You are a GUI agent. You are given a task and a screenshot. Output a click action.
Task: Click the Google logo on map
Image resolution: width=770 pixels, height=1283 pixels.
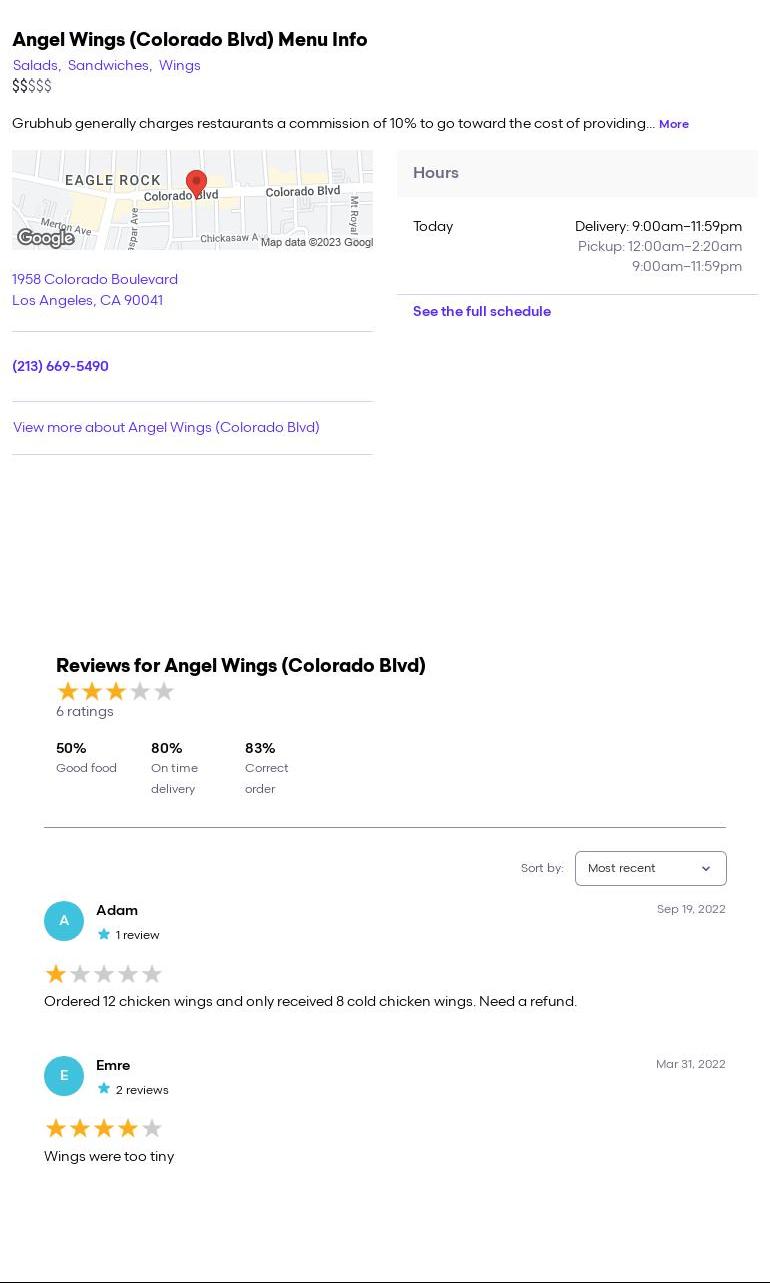46,238
